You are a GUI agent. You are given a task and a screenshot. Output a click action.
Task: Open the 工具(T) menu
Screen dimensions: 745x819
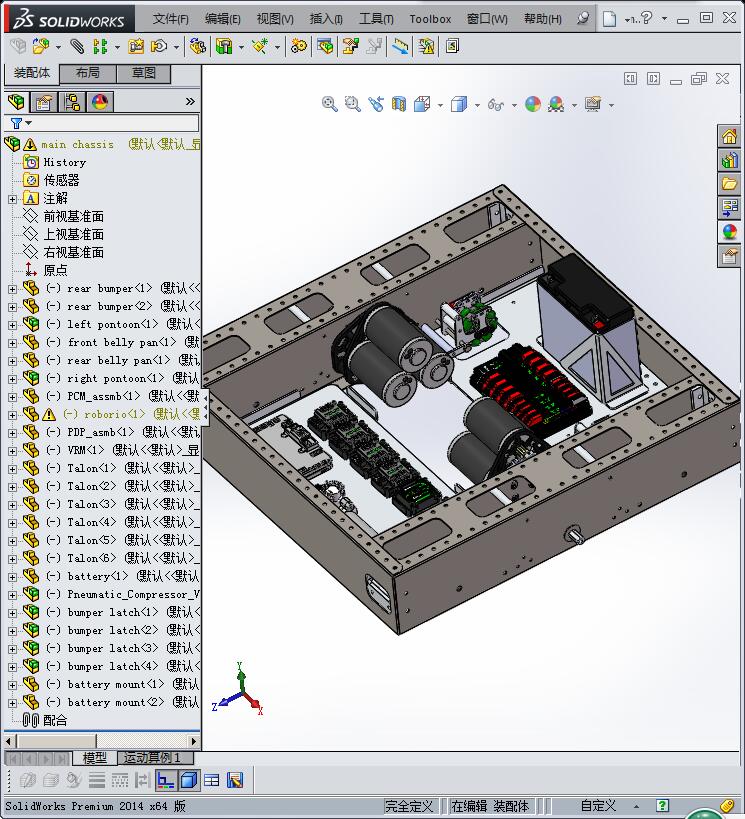376,19
